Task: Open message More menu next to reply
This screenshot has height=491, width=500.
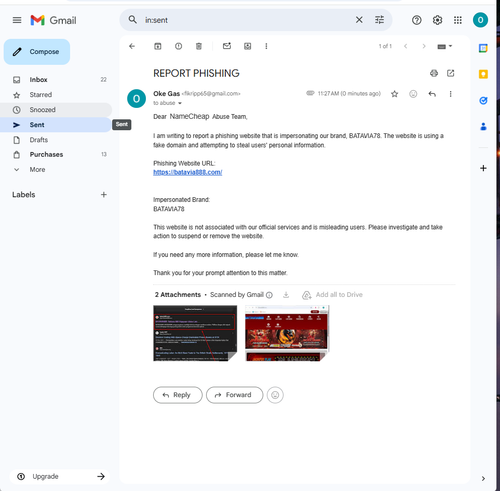Action: click(450, 94)
